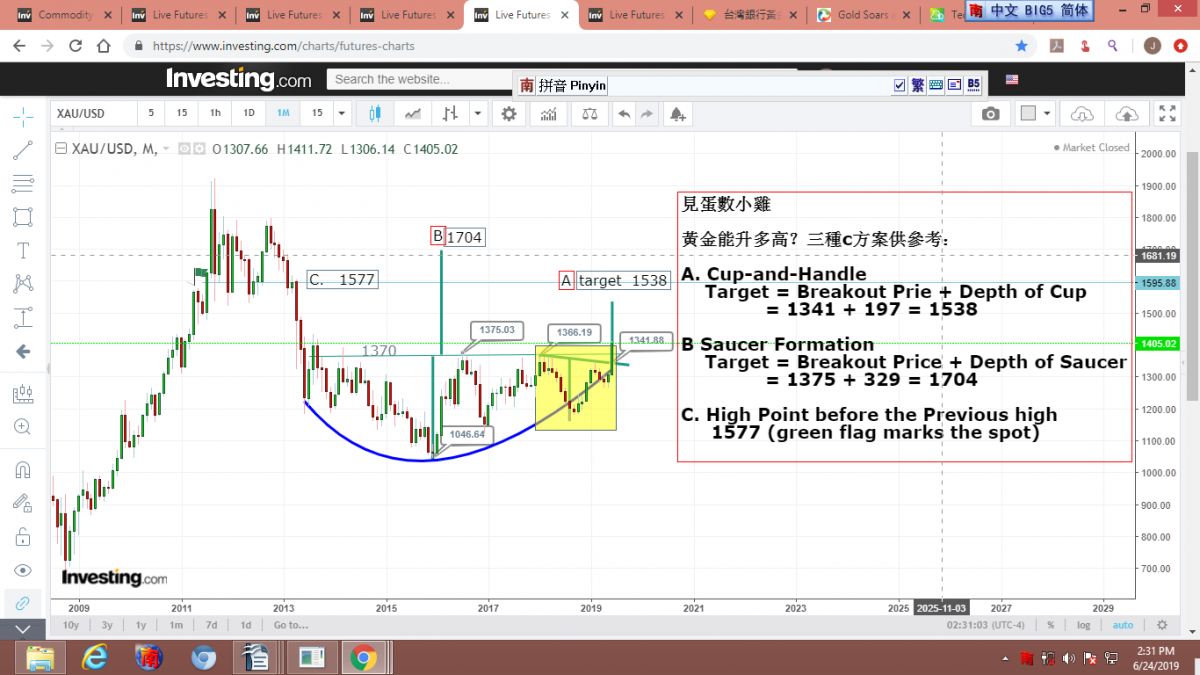This screenshot has height=675, width=1200.
Task: Open the measure ruler tool
Action: pyautogui.click(x=22, y=394)
